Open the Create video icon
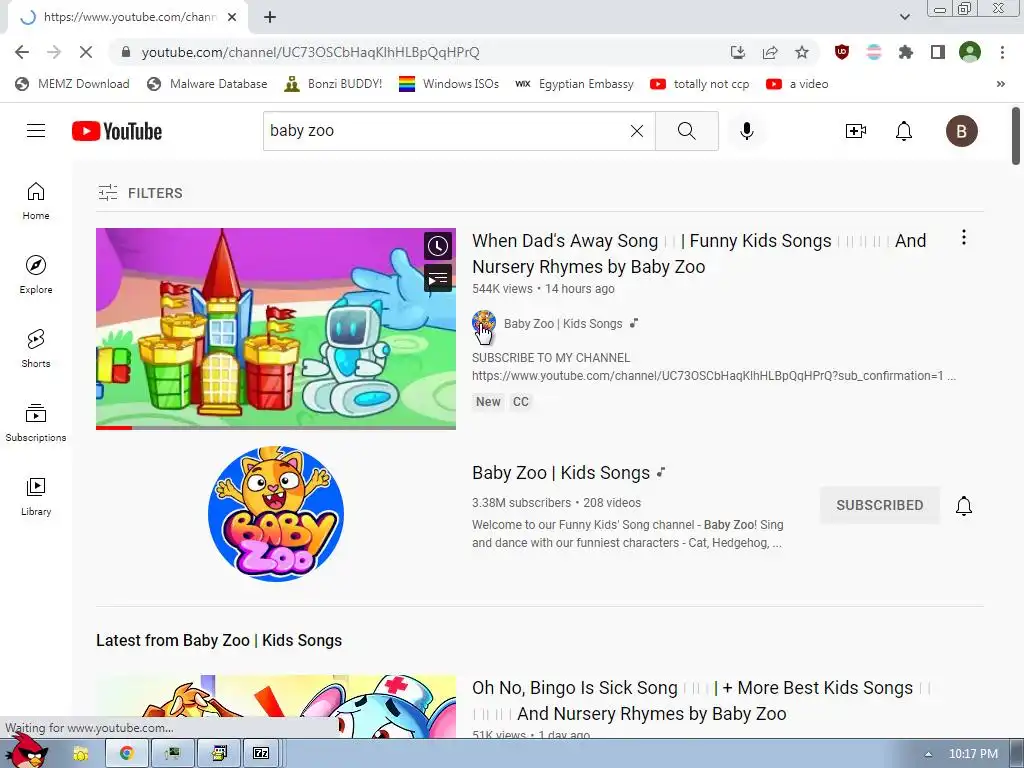Image resolution: width=1024 pixels, height=768 pixels. click(x=856, y=131)
